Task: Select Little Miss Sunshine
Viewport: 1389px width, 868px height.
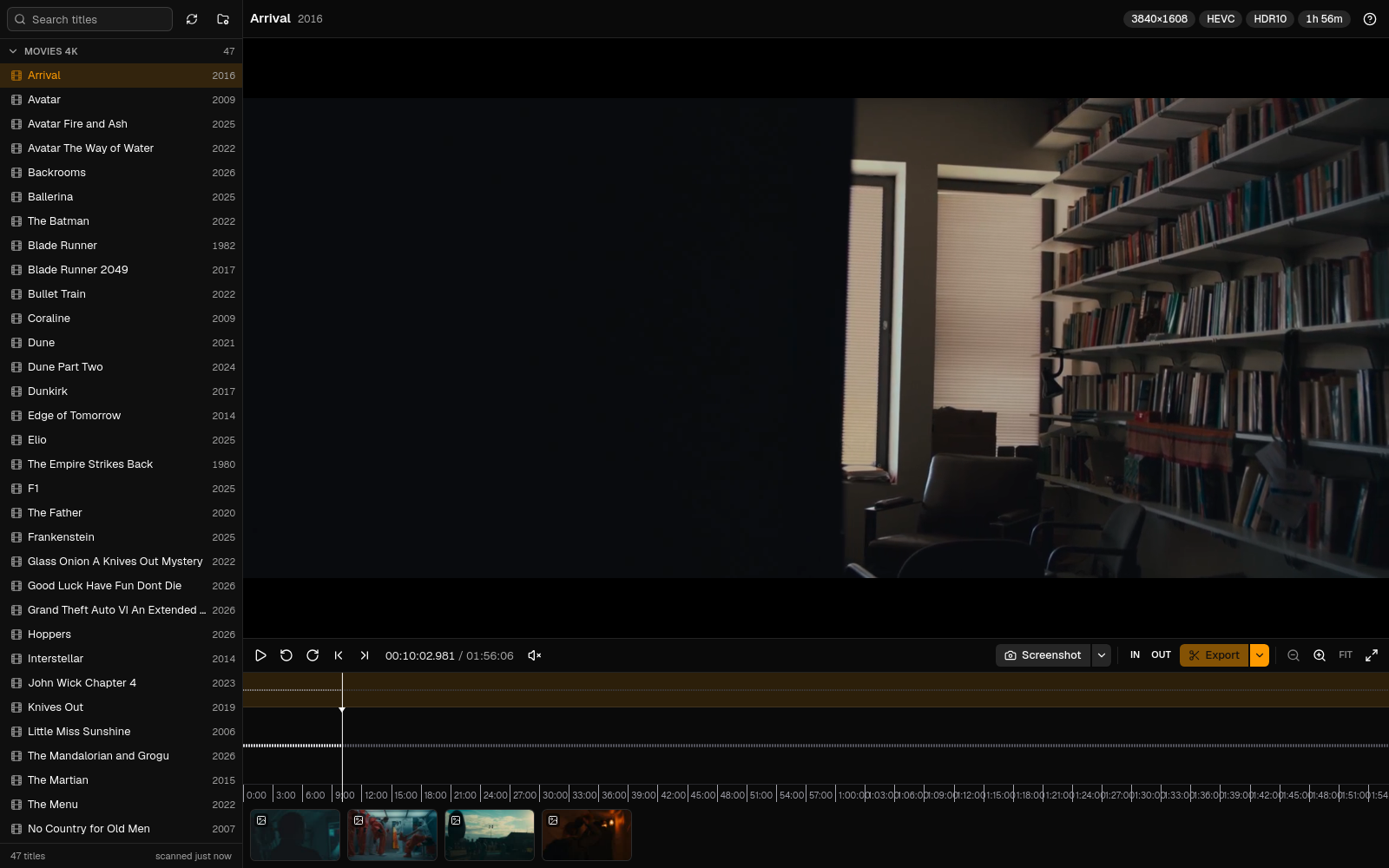Action: (122, 732)
